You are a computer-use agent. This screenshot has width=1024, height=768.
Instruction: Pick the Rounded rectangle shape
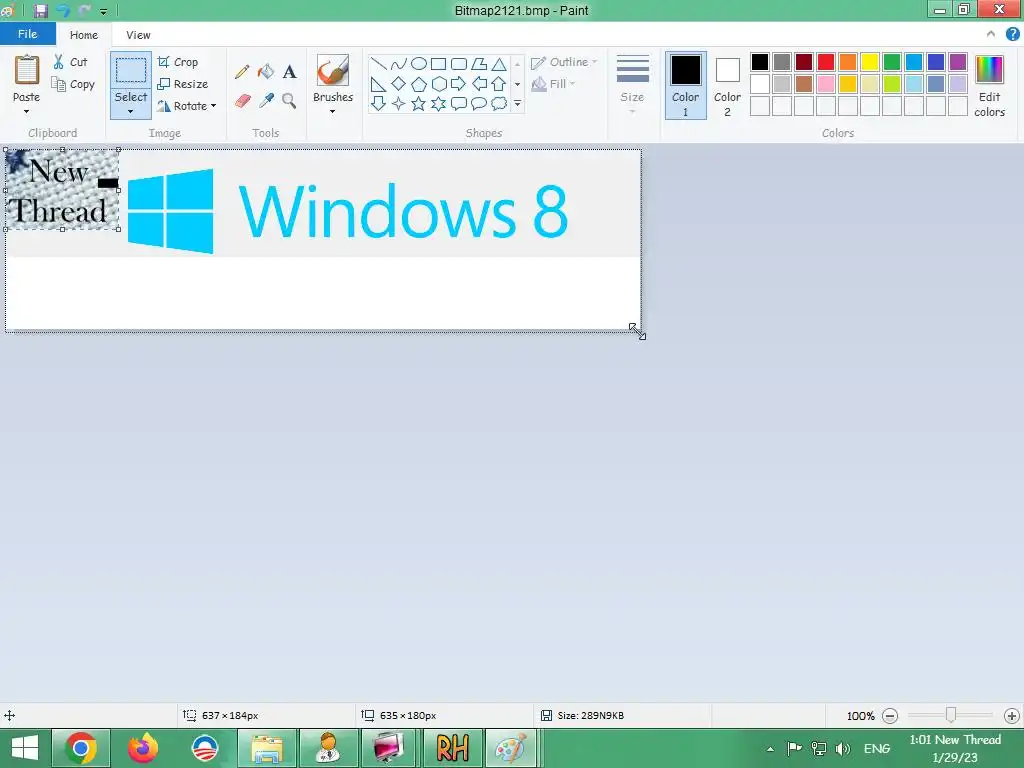pyautogui.click(x=458, y=64)
